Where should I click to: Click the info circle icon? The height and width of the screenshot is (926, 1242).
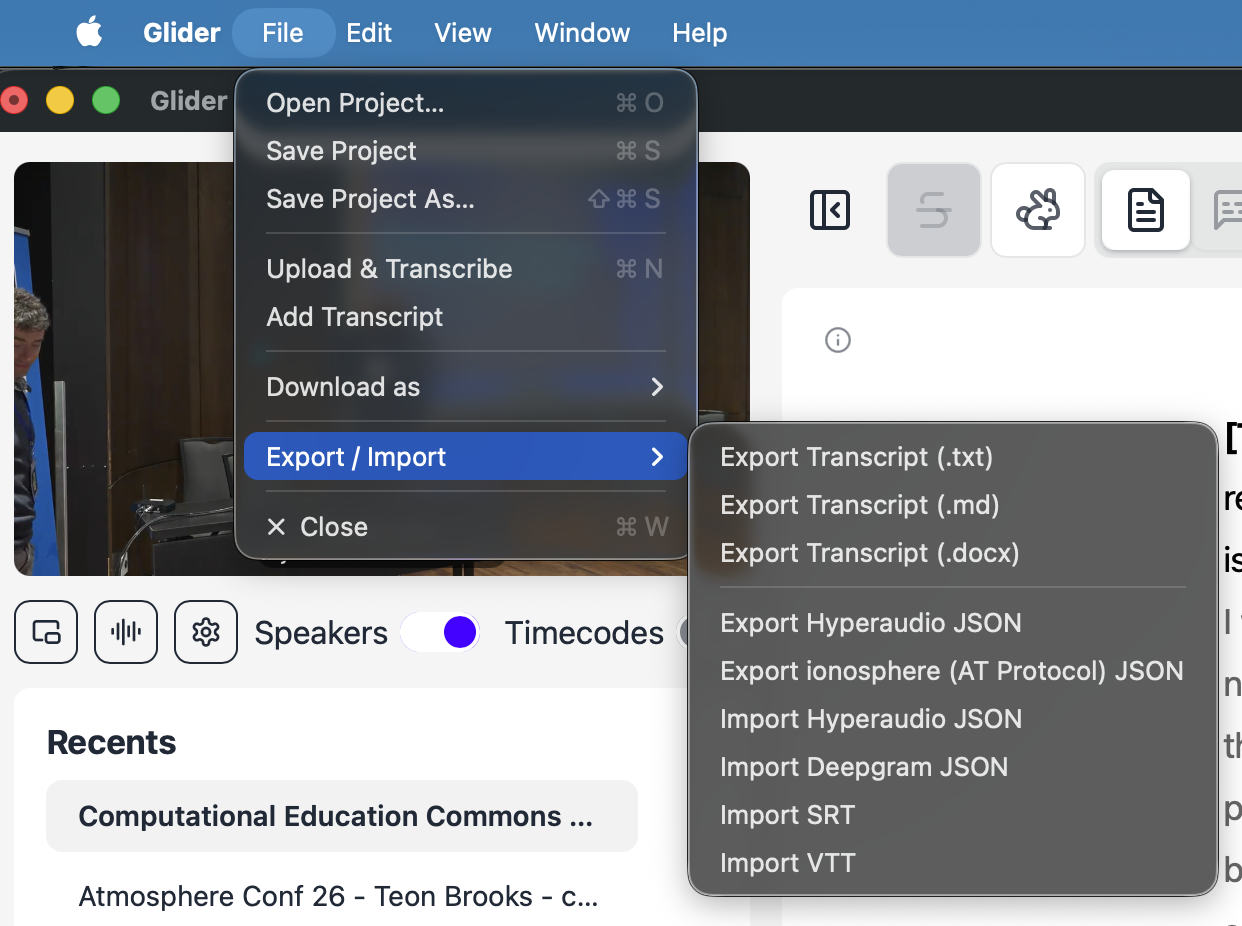[838, 341]
